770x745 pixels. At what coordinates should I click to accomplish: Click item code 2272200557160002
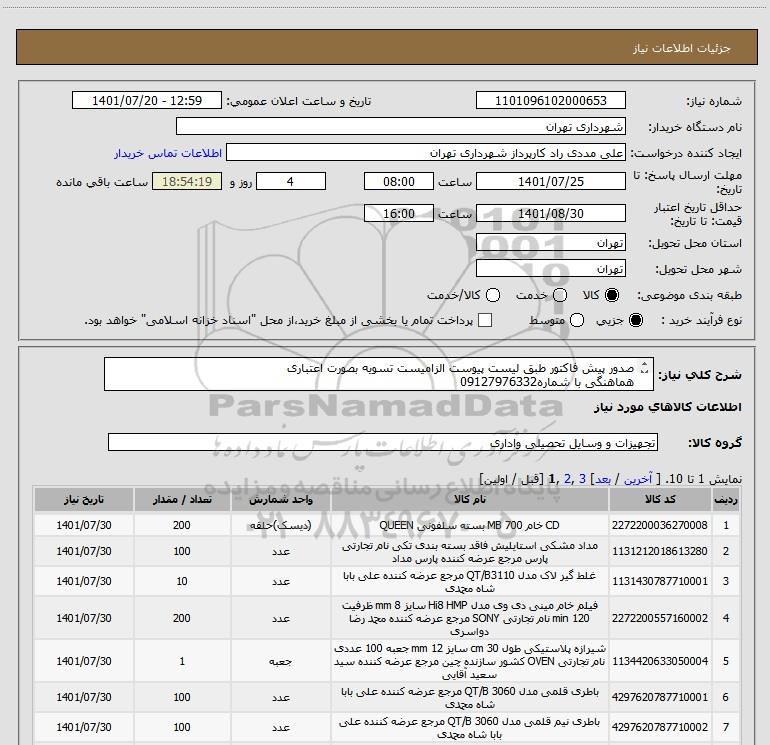click(x=660, y=618)
